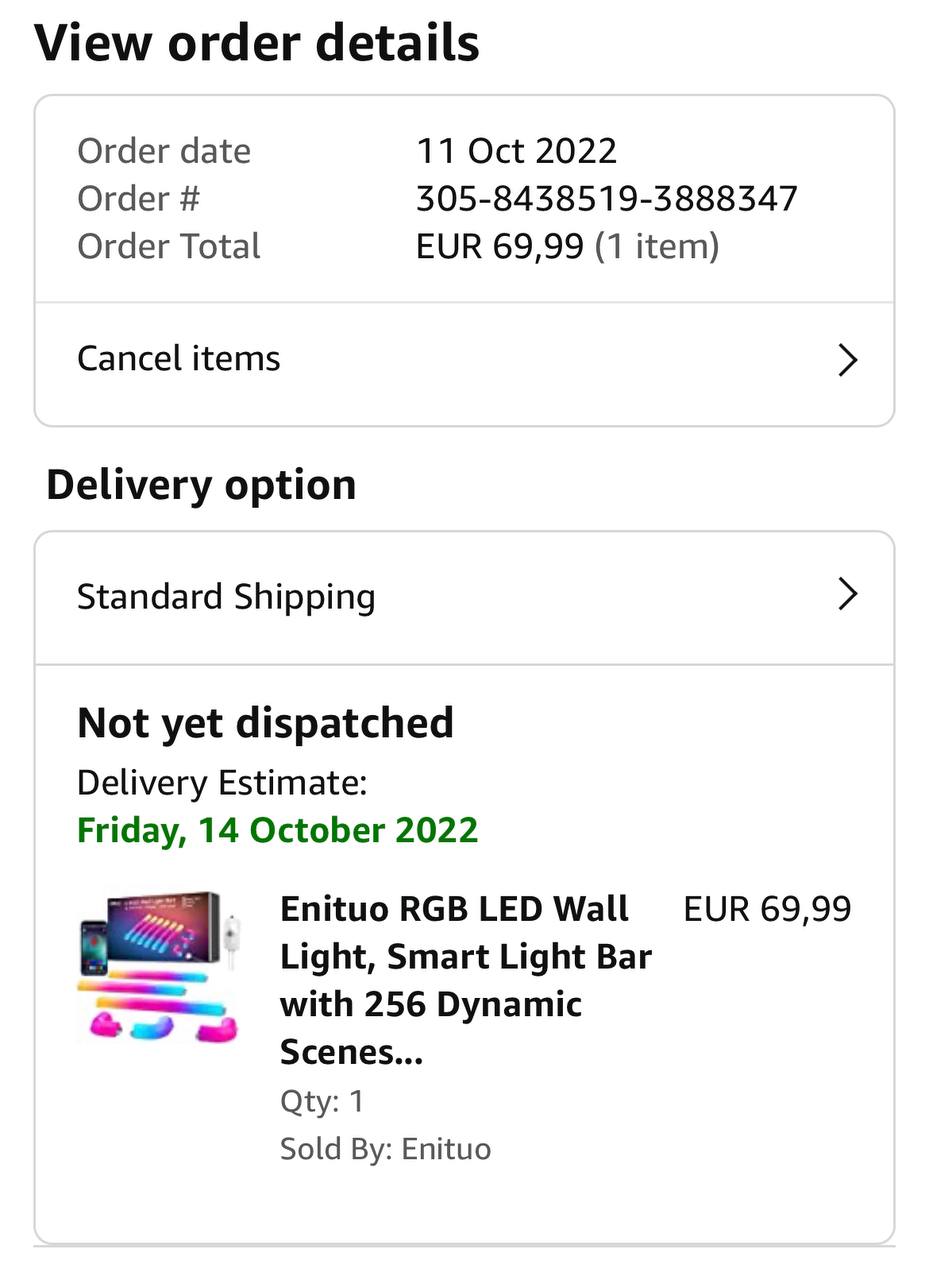Click the Sold By: Enituo seller text
This screenshot has width=929, height=1280.
385,1149
